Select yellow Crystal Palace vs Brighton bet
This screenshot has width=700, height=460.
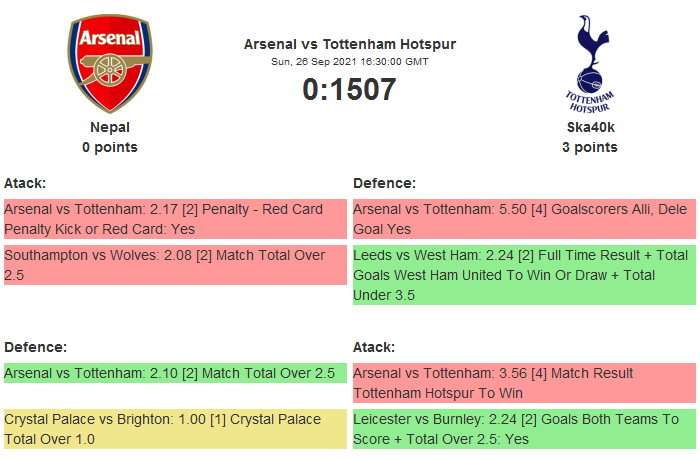pos(174,429)
